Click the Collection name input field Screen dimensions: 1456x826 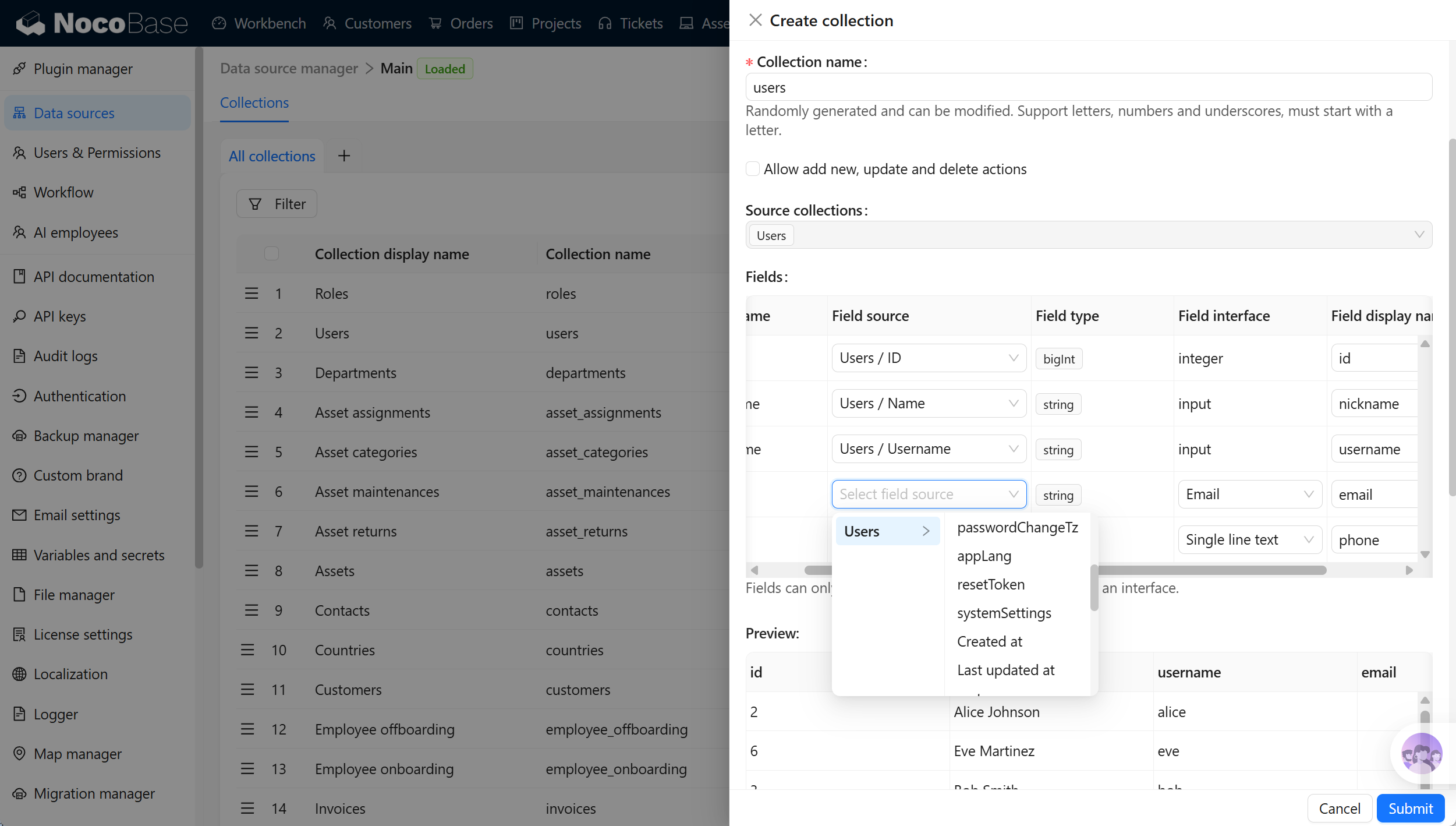(1089, 87)
